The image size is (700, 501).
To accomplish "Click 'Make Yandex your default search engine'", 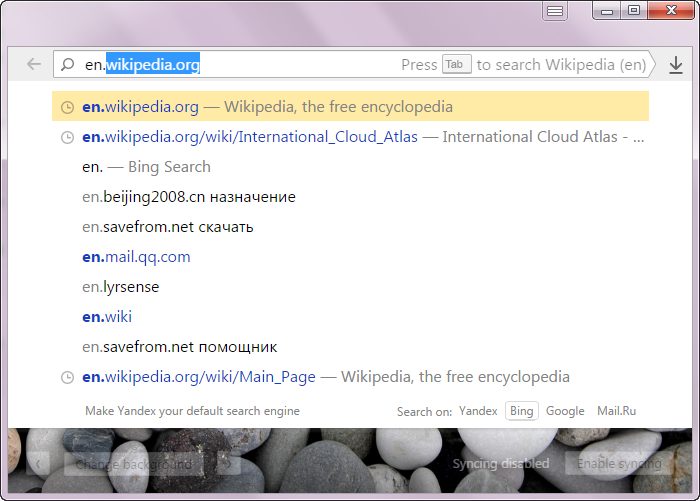I will (x=192, y=411).
